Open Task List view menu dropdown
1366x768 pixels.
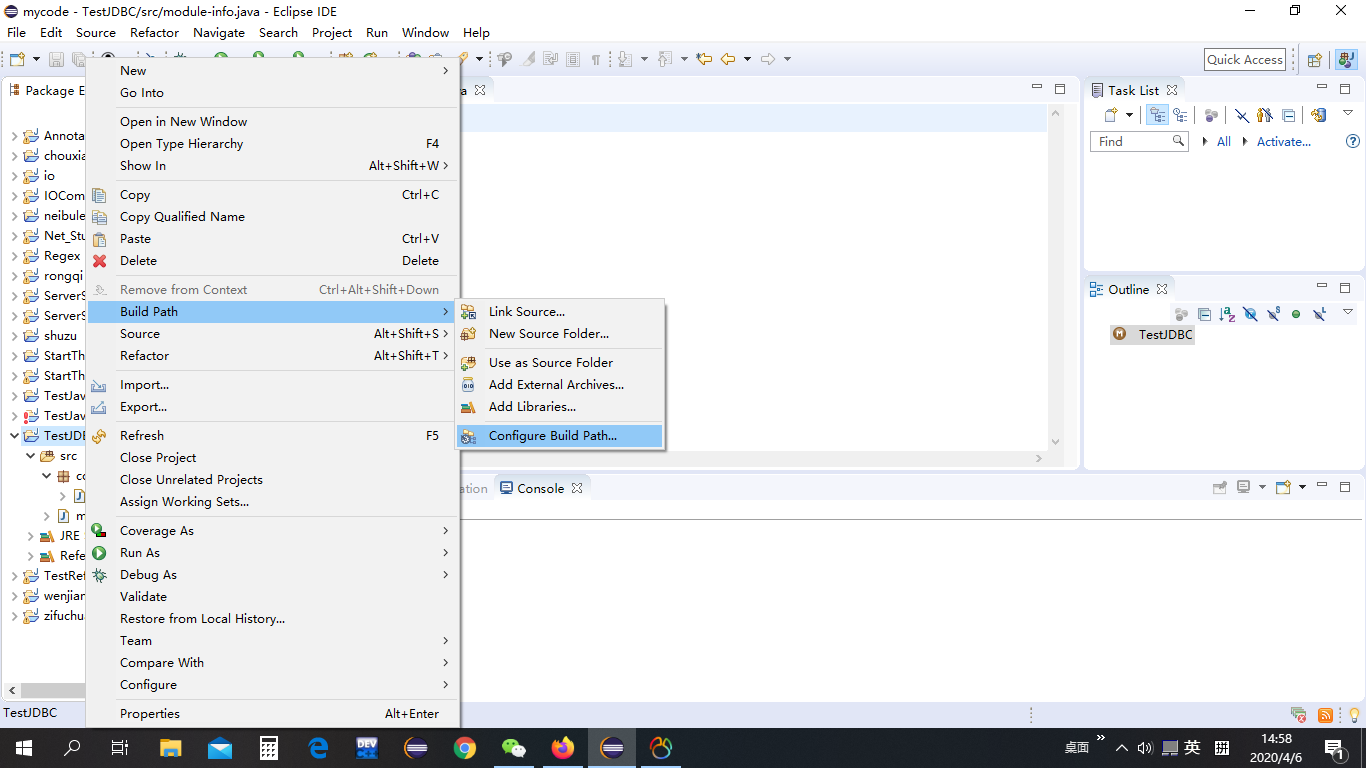point(1348,113)
